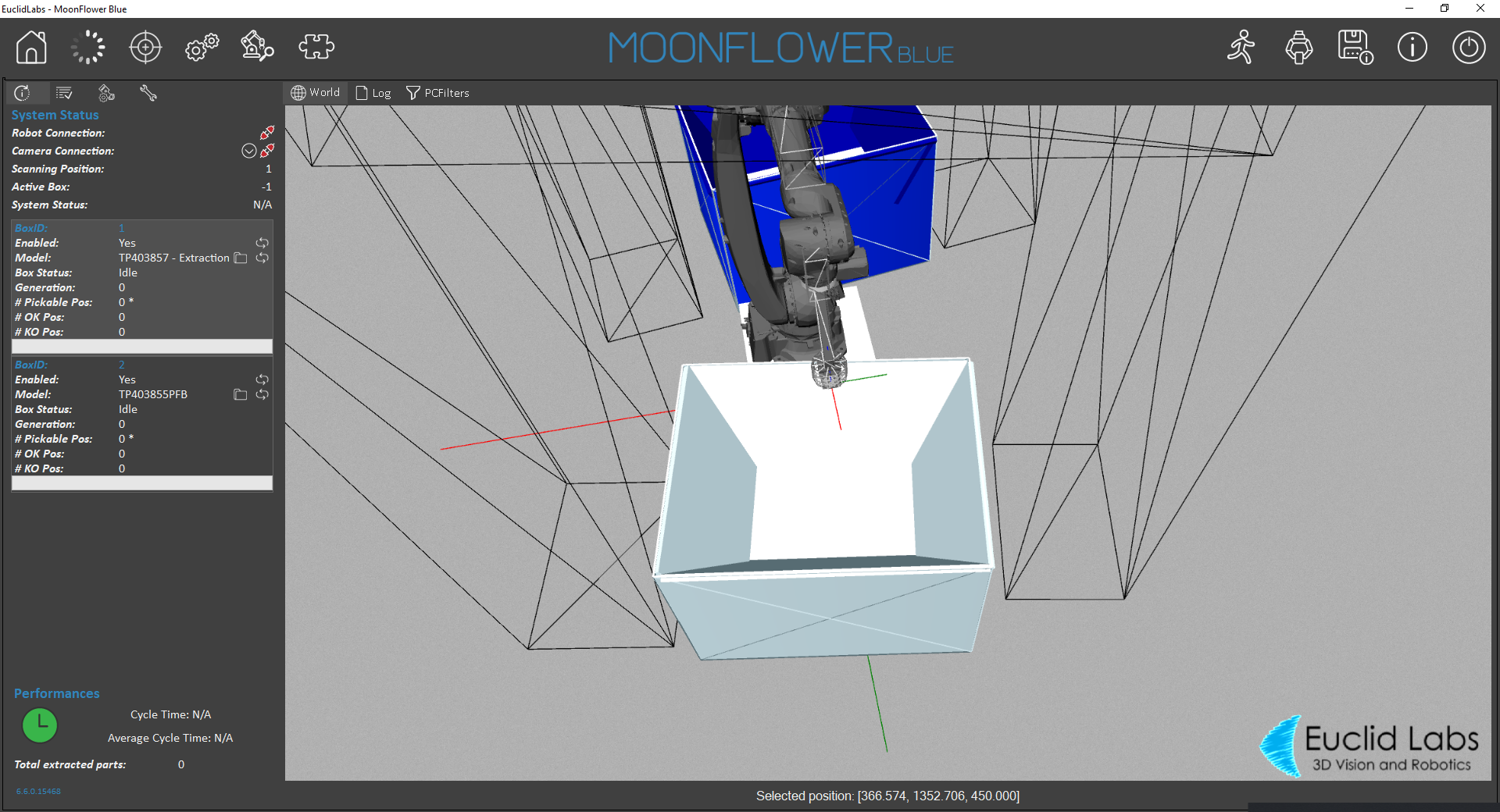Screen dimensions: 1500x812
Task: Click BoxID 1 header value
Action: click(121, 228)
